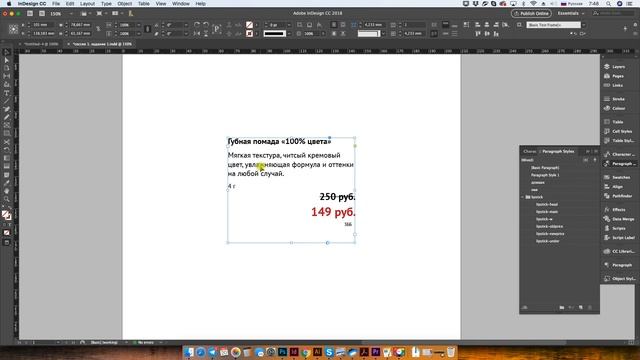Switch to the Character Styles tab in panel

coord(529,151)
